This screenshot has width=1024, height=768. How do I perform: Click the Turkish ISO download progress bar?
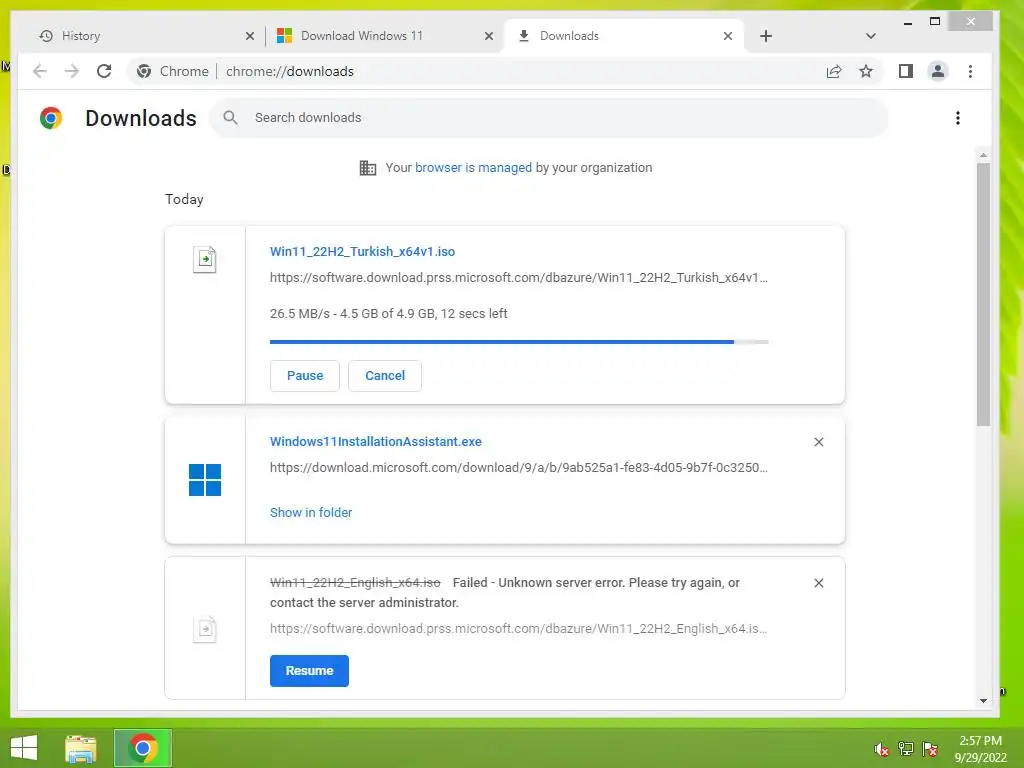pyautogui.click(x=519, y=342)
